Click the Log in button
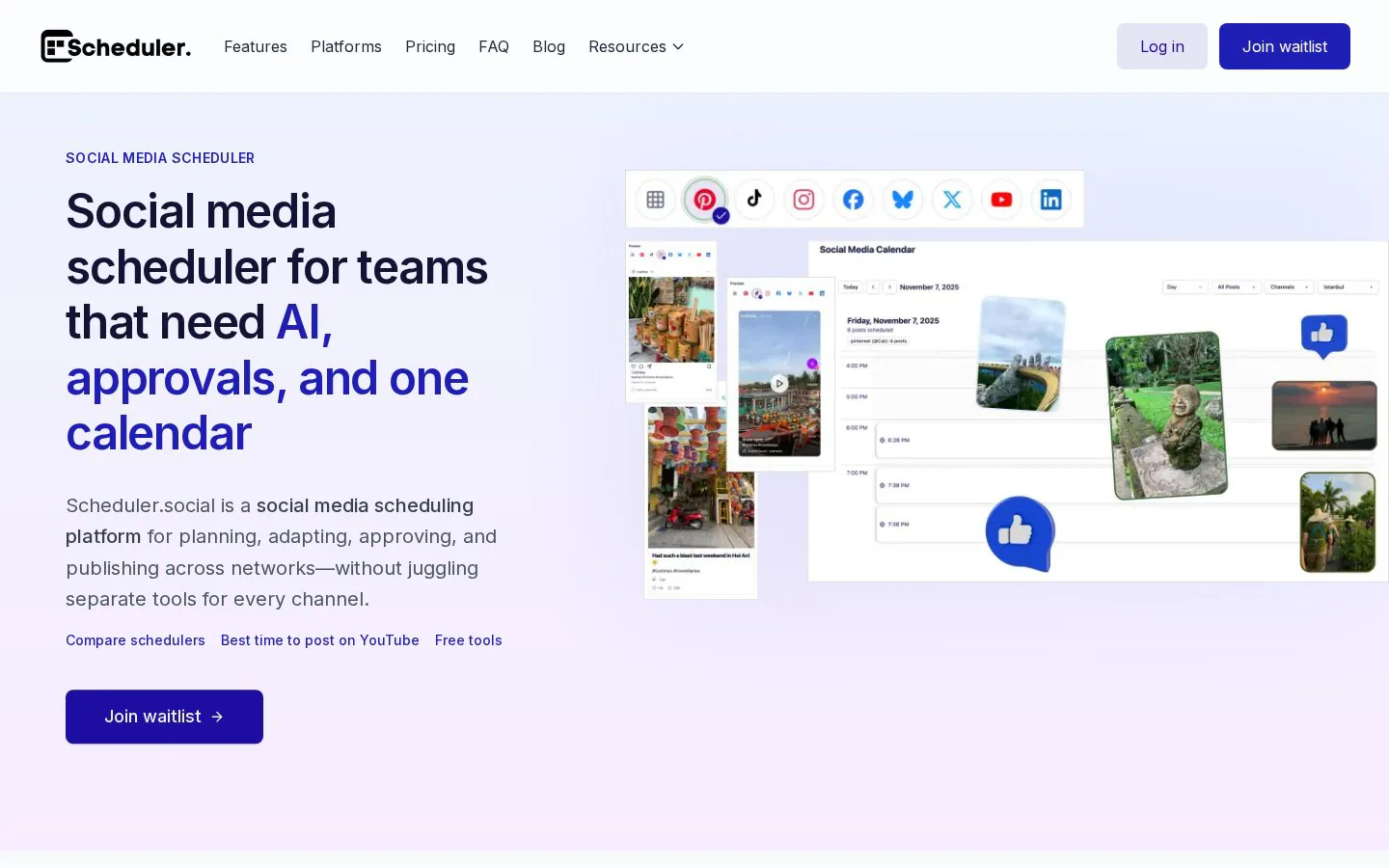 tap(1162, 46)
